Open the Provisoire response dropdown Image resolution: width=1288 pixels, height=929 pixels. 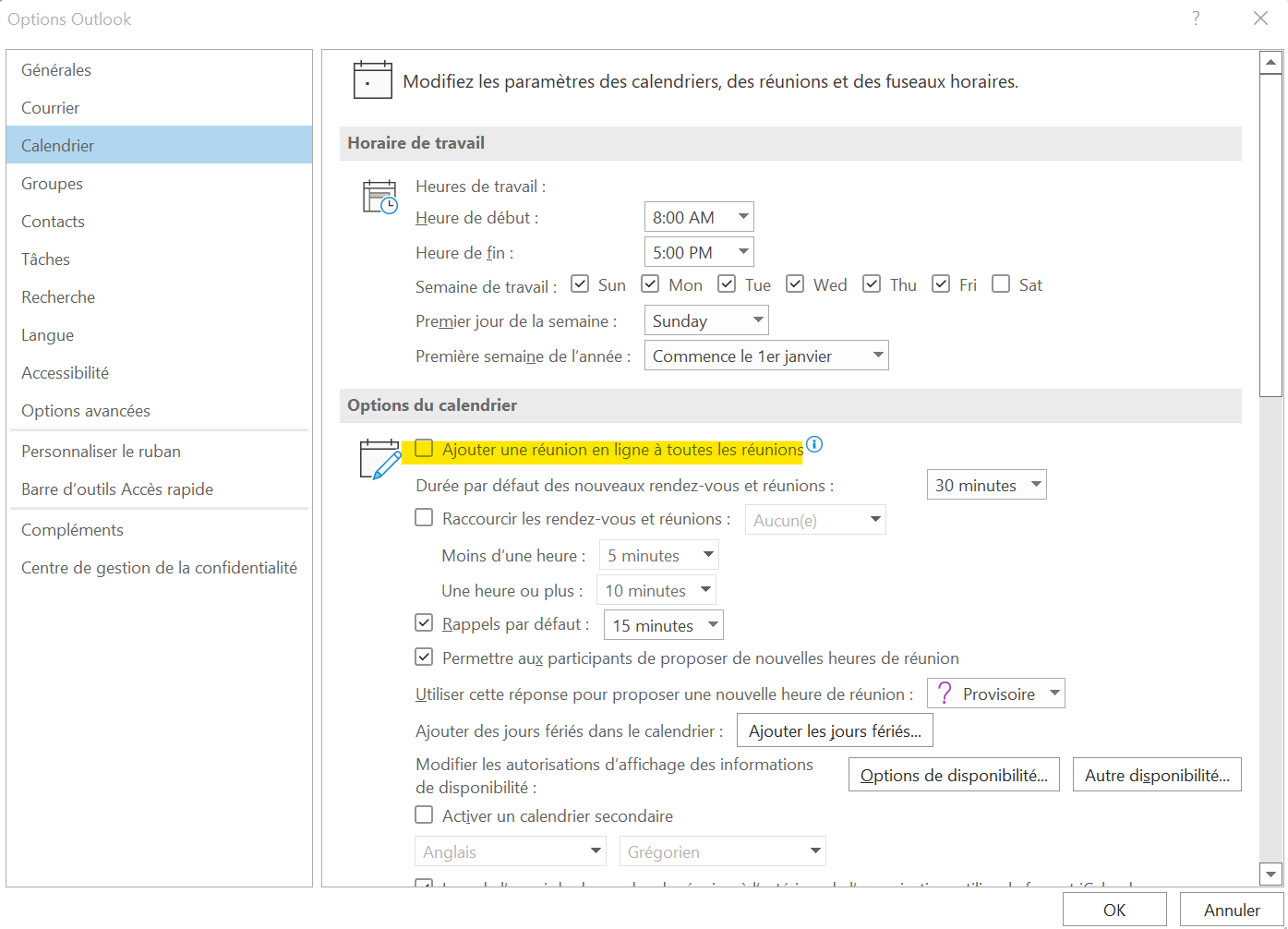pyautogui.click(x=996, y=694)
